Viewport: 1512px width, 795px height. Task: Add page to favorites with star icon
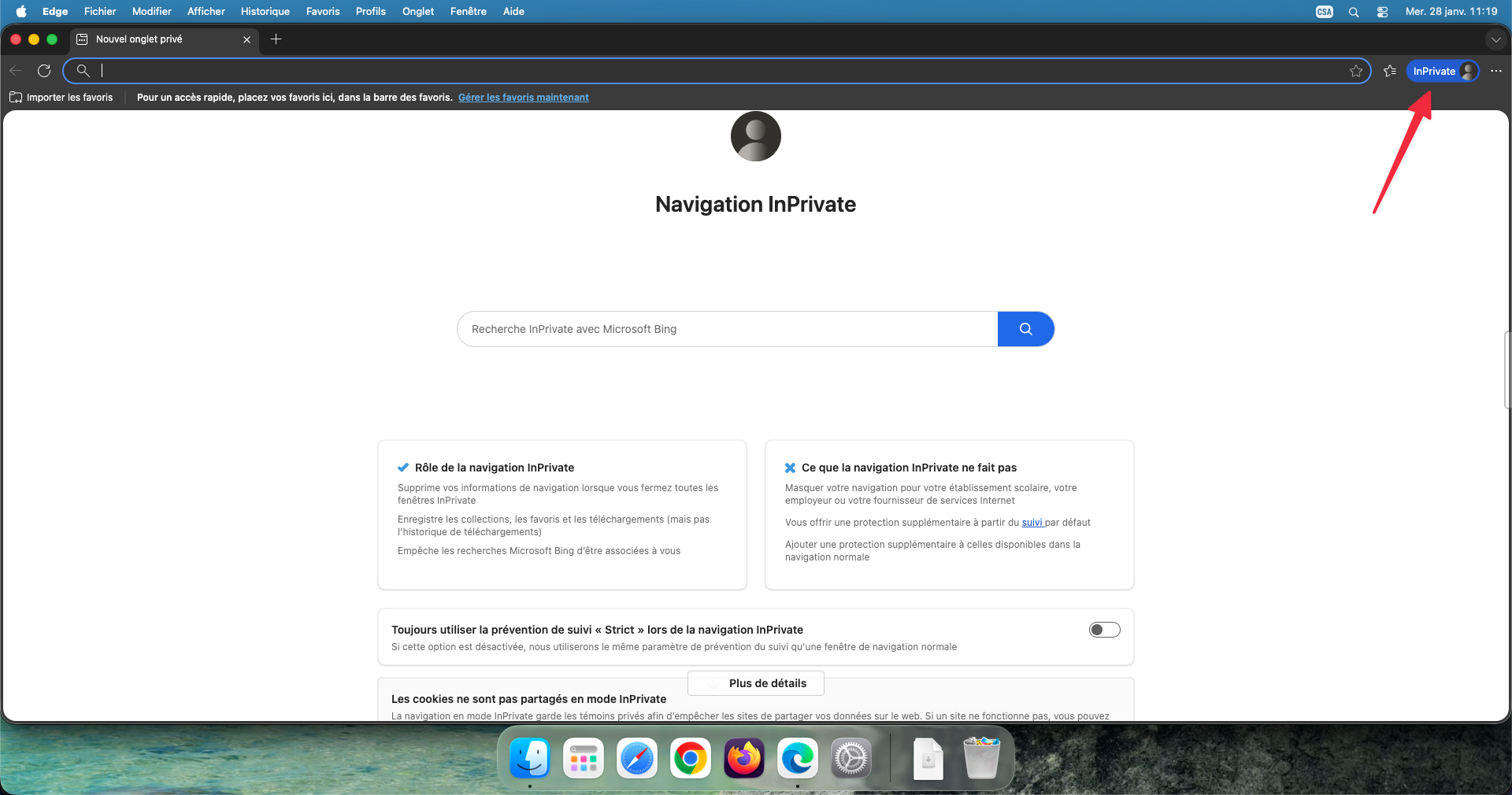click(x=1356, y=71)
